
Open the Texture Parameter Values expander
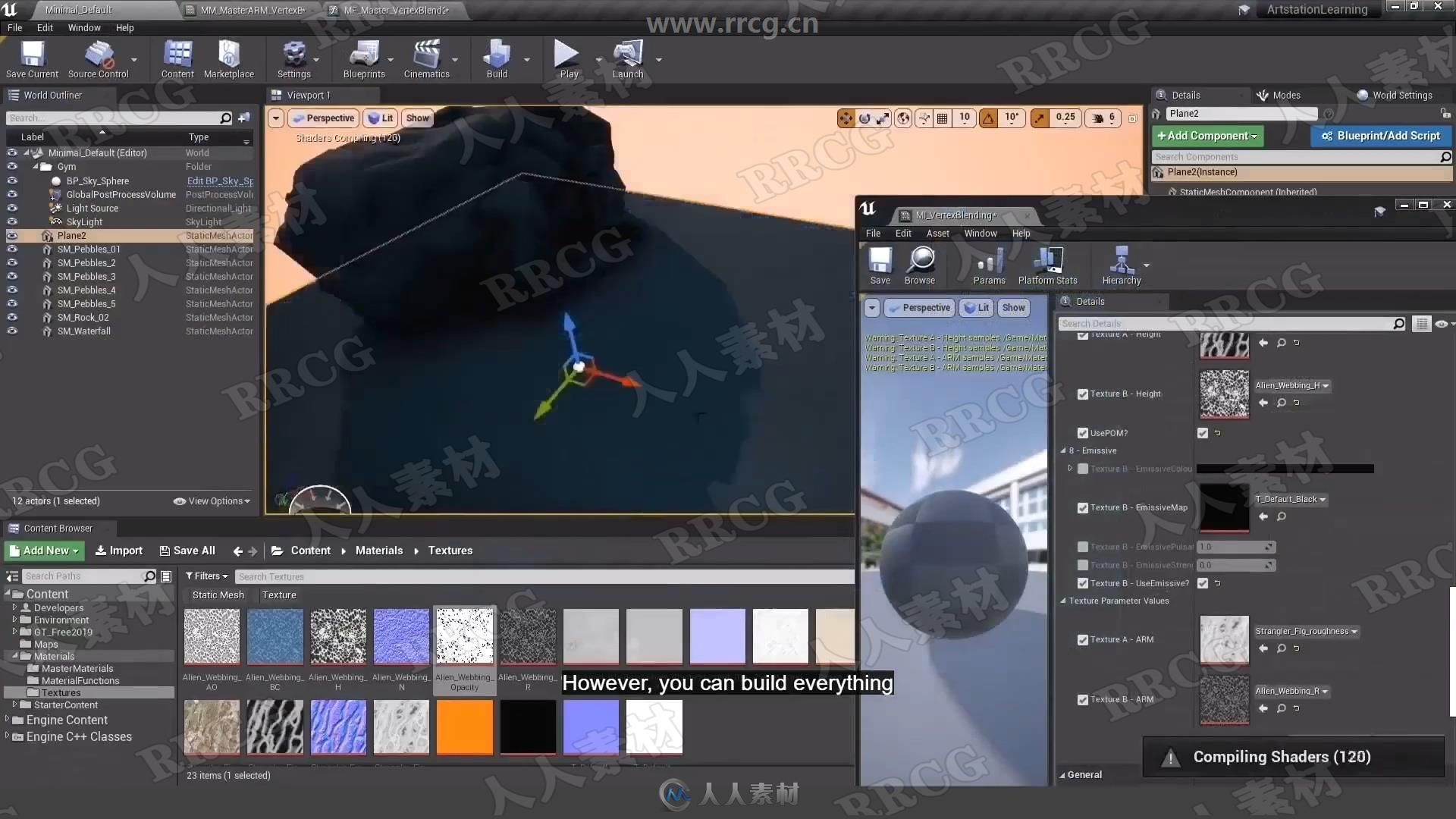pos(1063,600)
